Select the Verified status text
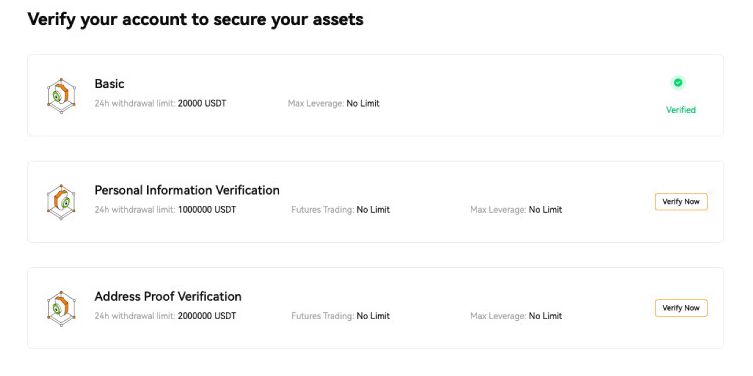The height and width of the screenshot is (376, 753). point(680,110)
